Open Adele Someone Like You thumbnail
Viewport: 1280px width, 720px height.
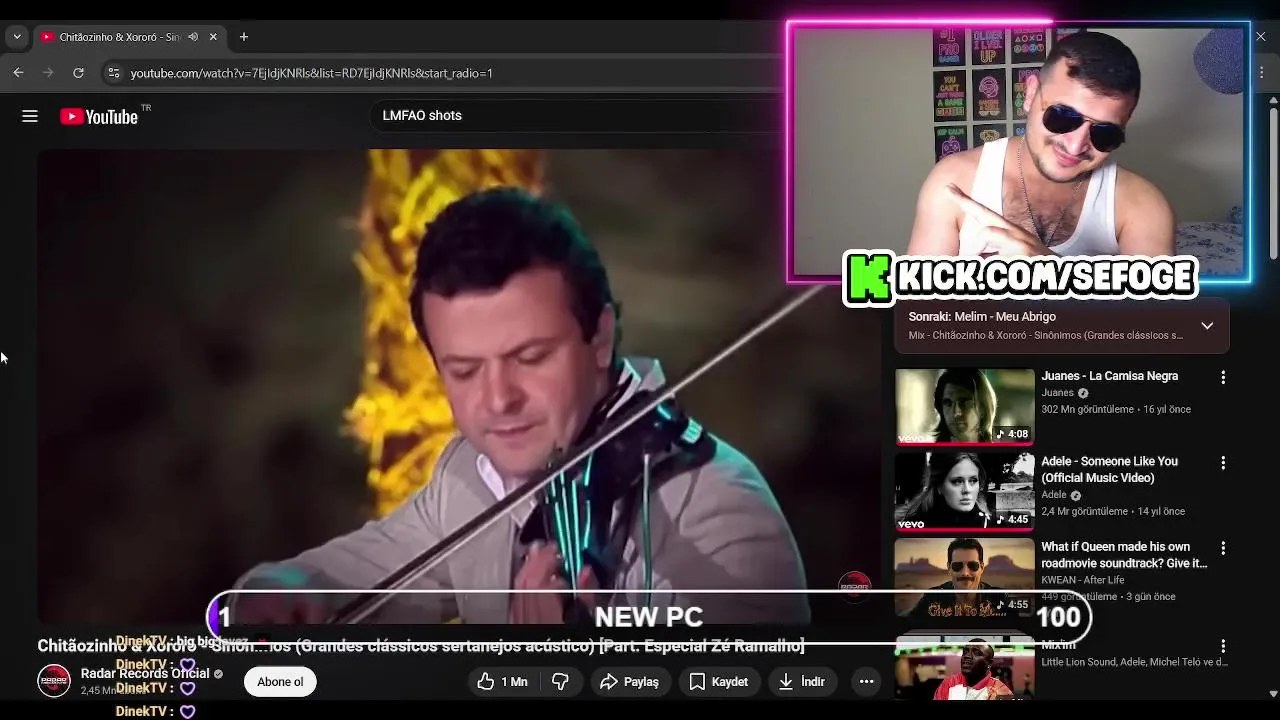[965, 491]
